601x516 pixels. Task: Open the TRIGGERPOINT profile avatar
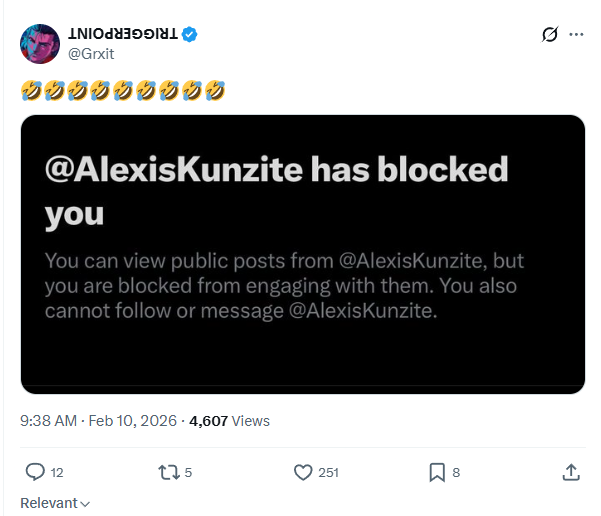40,44
